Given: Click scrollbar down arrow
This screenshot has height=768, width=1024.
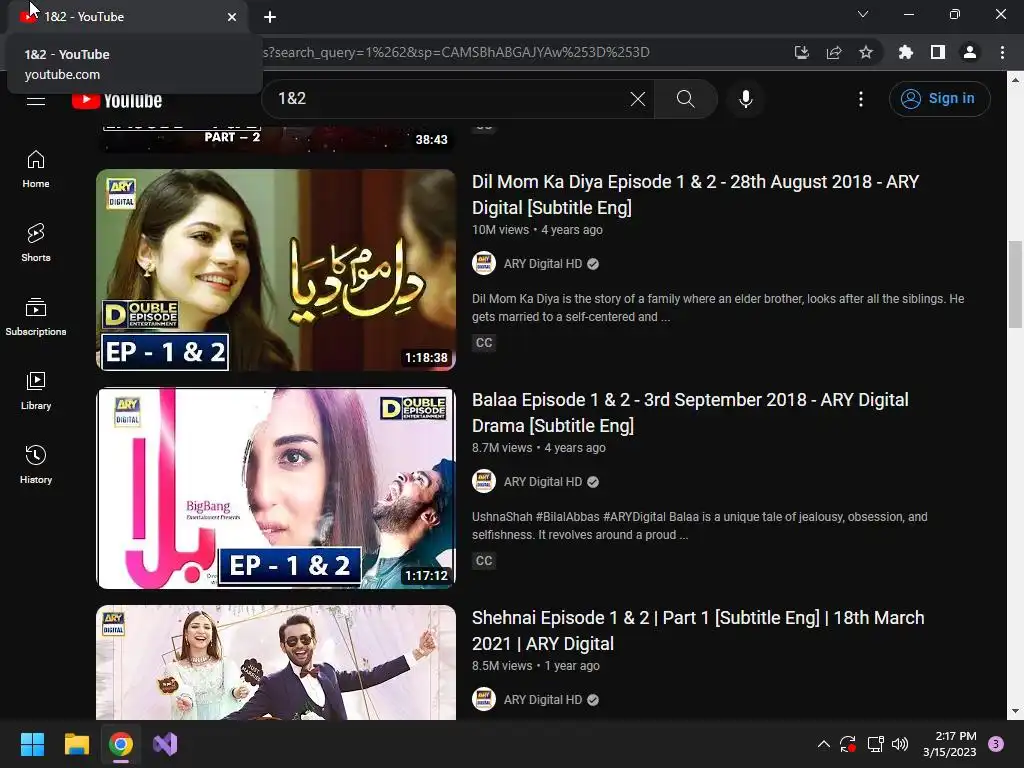Looking at the screenshot, I should pos(1015,711).
